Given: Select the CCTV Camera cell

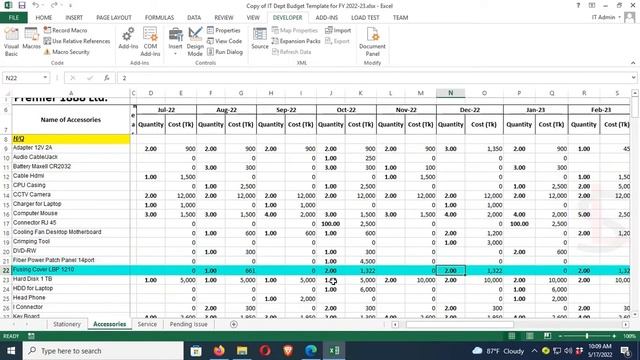Looking at the screenshot, I should pos(71,195).
